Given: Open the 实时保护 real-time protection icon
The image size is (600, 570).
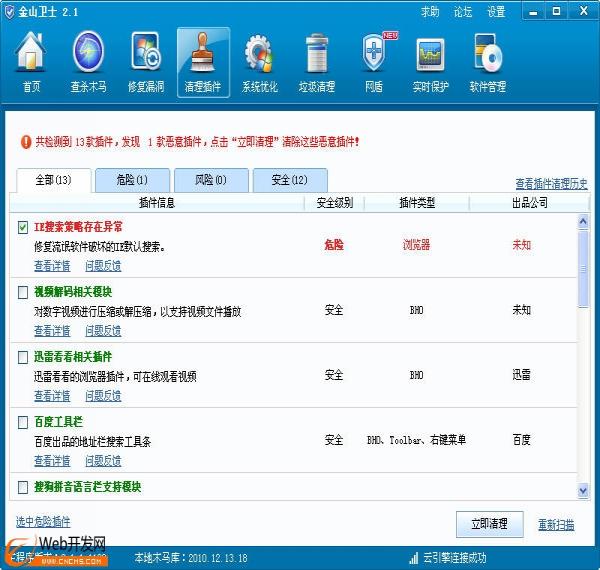Looking at the screenshot, I should [430, 62].
